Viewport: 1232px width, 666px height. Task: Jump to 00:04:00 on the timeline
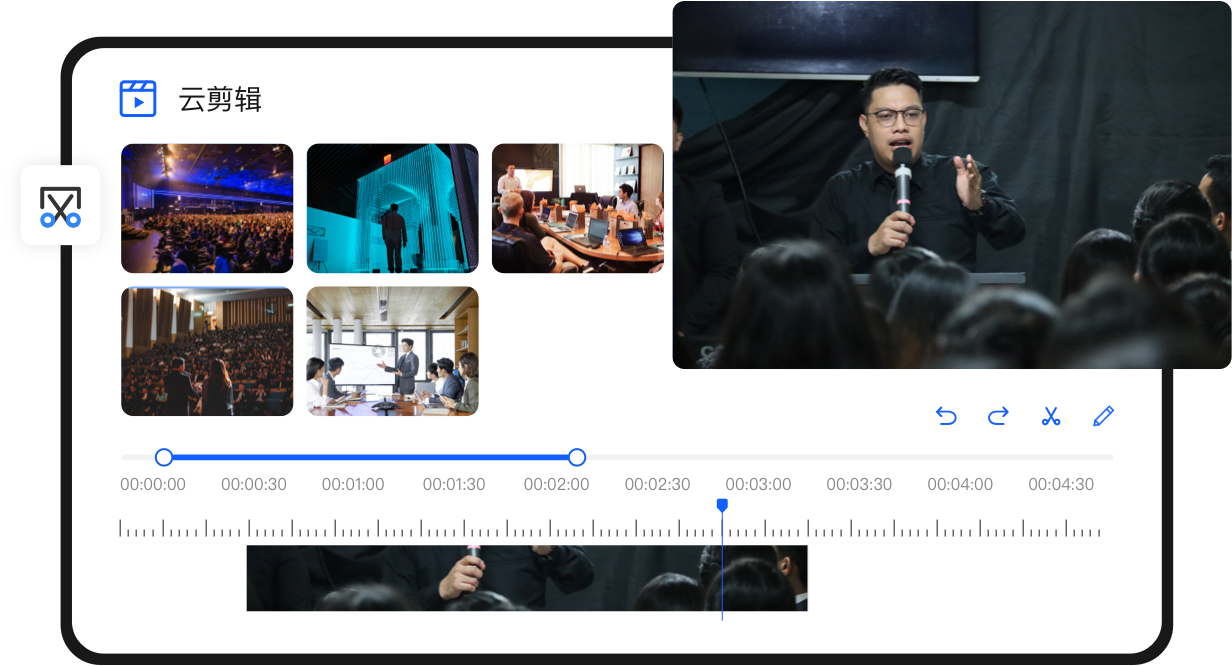tap(960, 484)
